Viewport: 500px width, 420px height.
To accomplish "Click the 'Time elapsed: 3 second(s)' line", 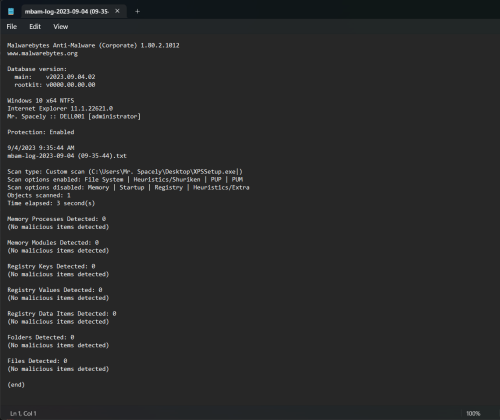I will click(51, 203).
